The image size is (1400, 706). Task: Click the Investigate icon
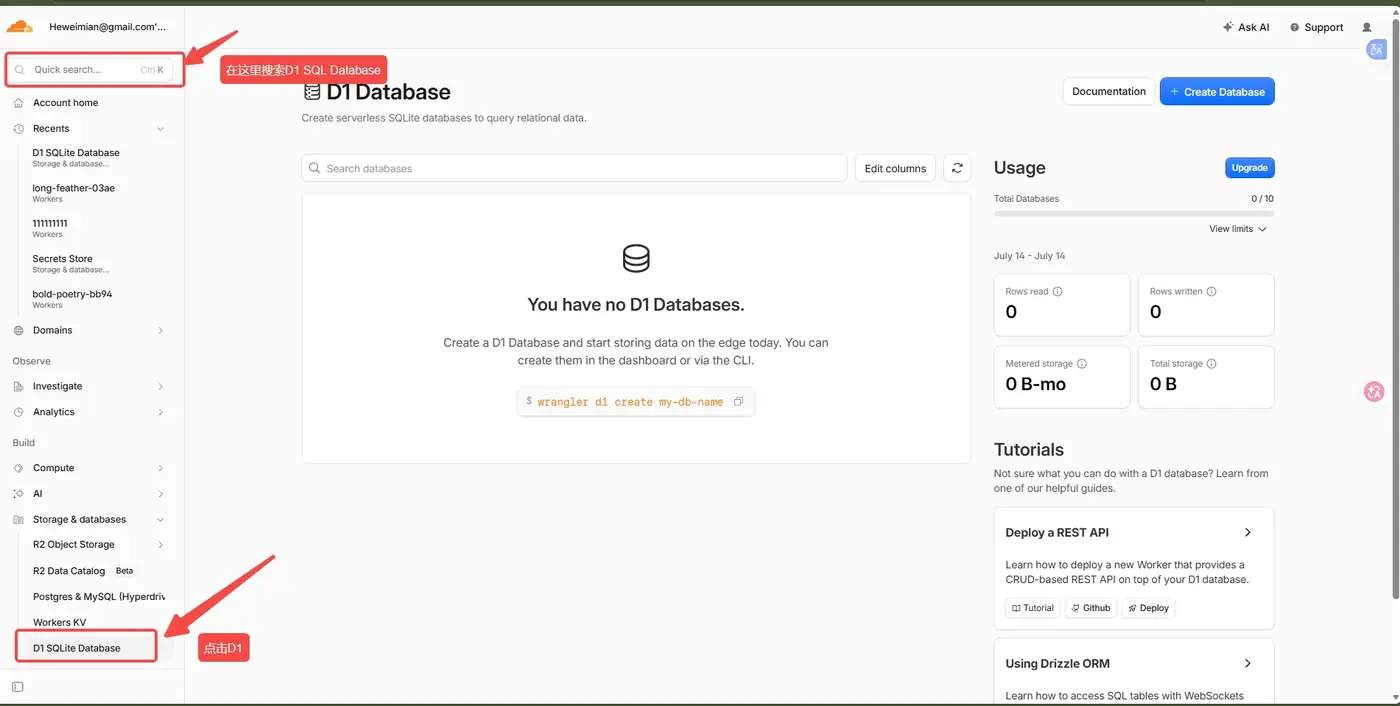point(19,386)
